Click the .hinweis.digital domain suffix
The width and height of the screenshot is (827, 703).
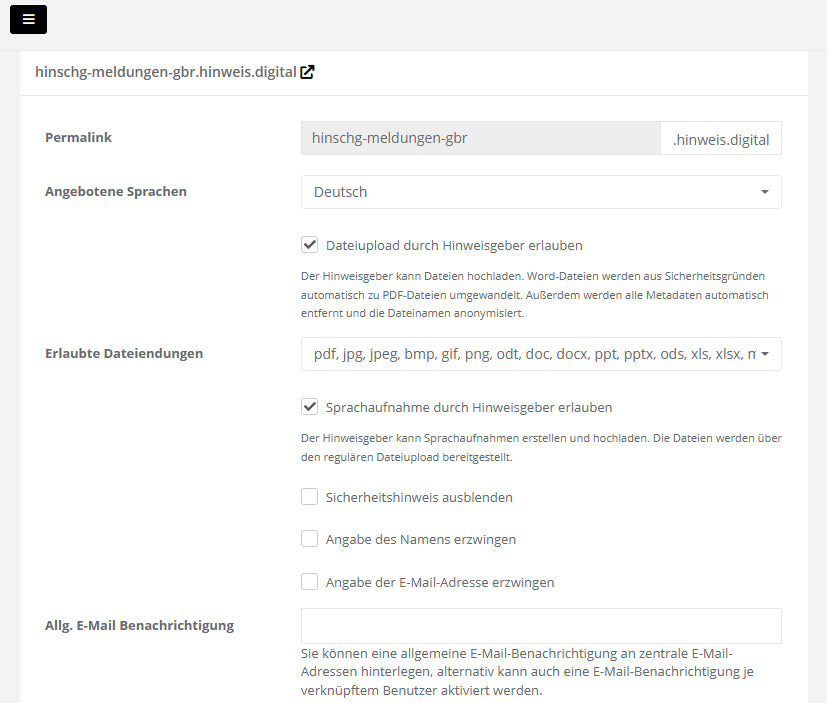(721, 139)
